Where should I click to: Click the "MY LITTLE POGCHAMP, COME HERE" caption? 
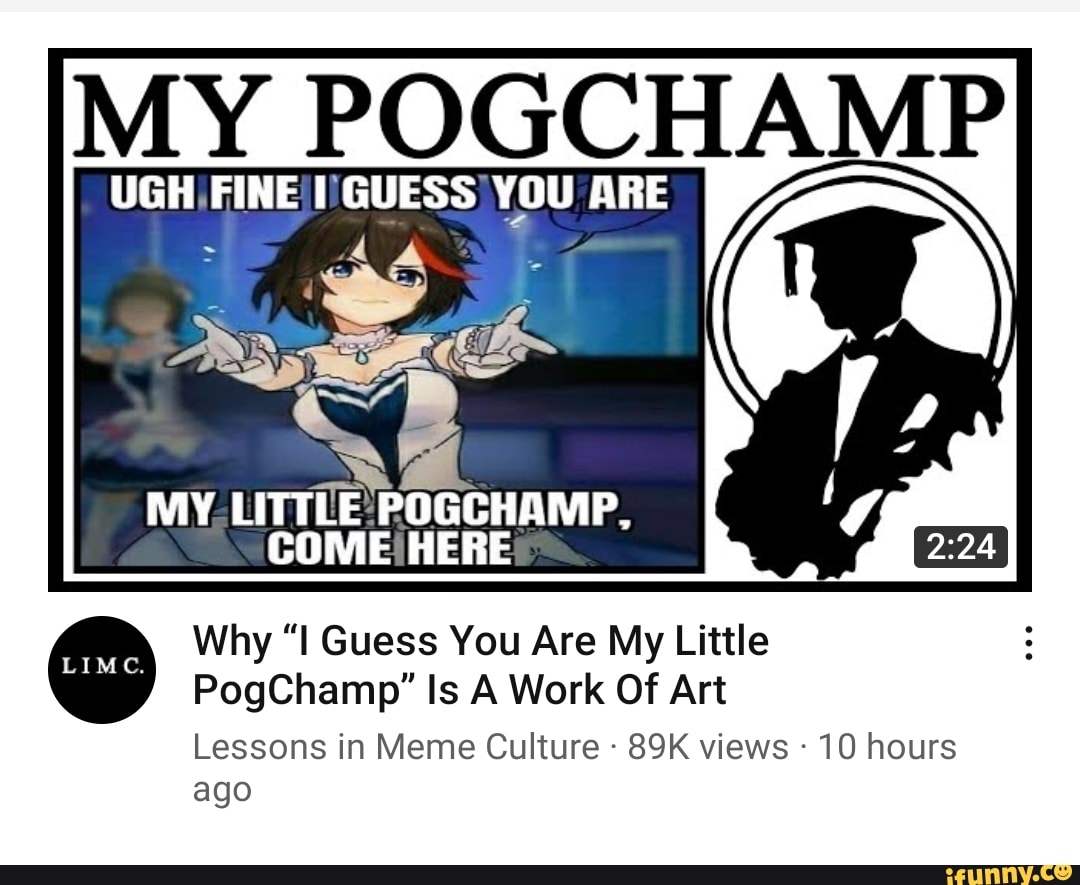pyautogui.click(x=389, y=528)
